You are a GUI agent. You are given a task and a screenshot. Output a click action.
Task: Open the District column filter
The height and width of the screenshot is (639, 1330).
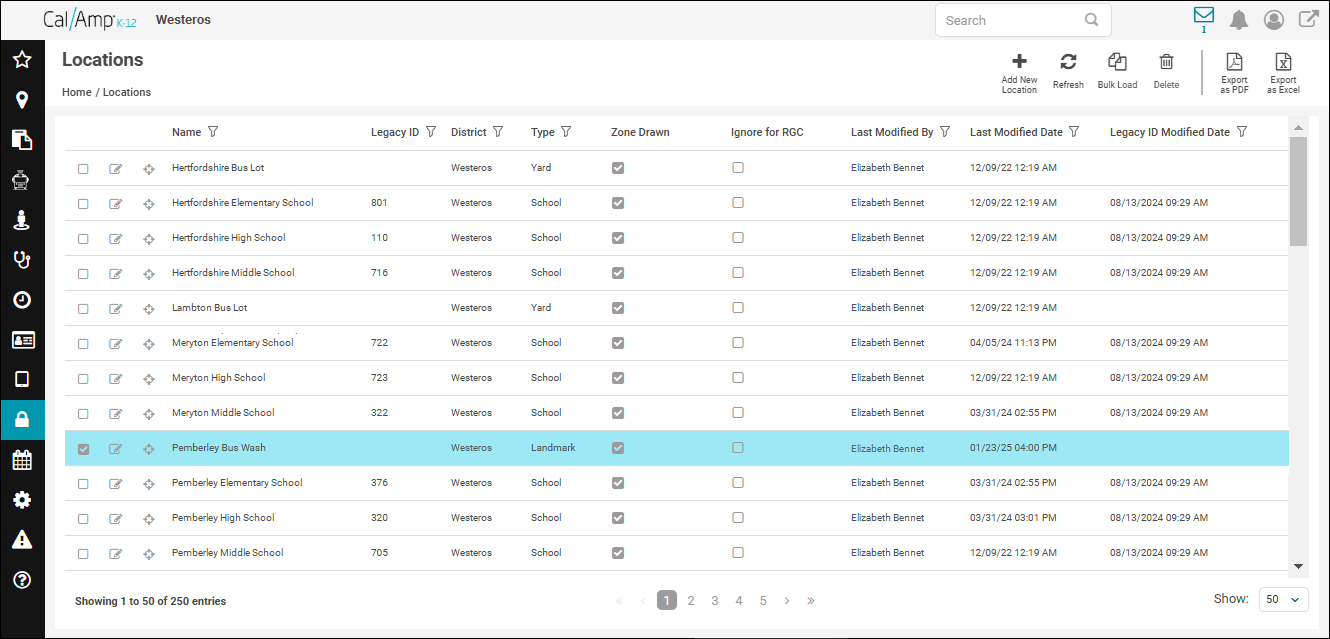coord(498,132)
